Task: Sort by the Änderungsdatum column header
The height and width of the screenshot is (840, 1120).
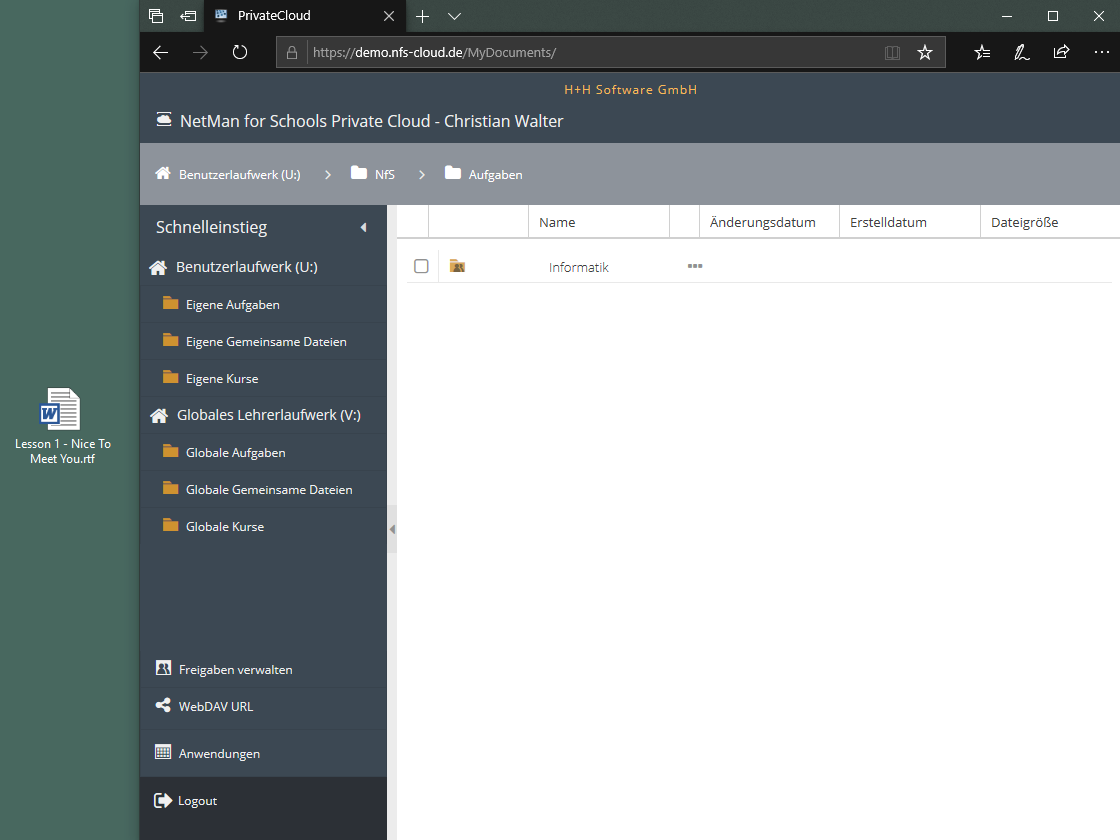Action: point(762,222)
